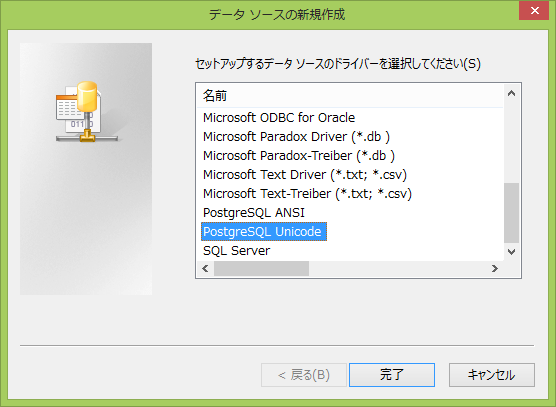The image size is (556, 407).
Task: Click the vertical scrollbar thumb
Action: (x=511, y=213)
